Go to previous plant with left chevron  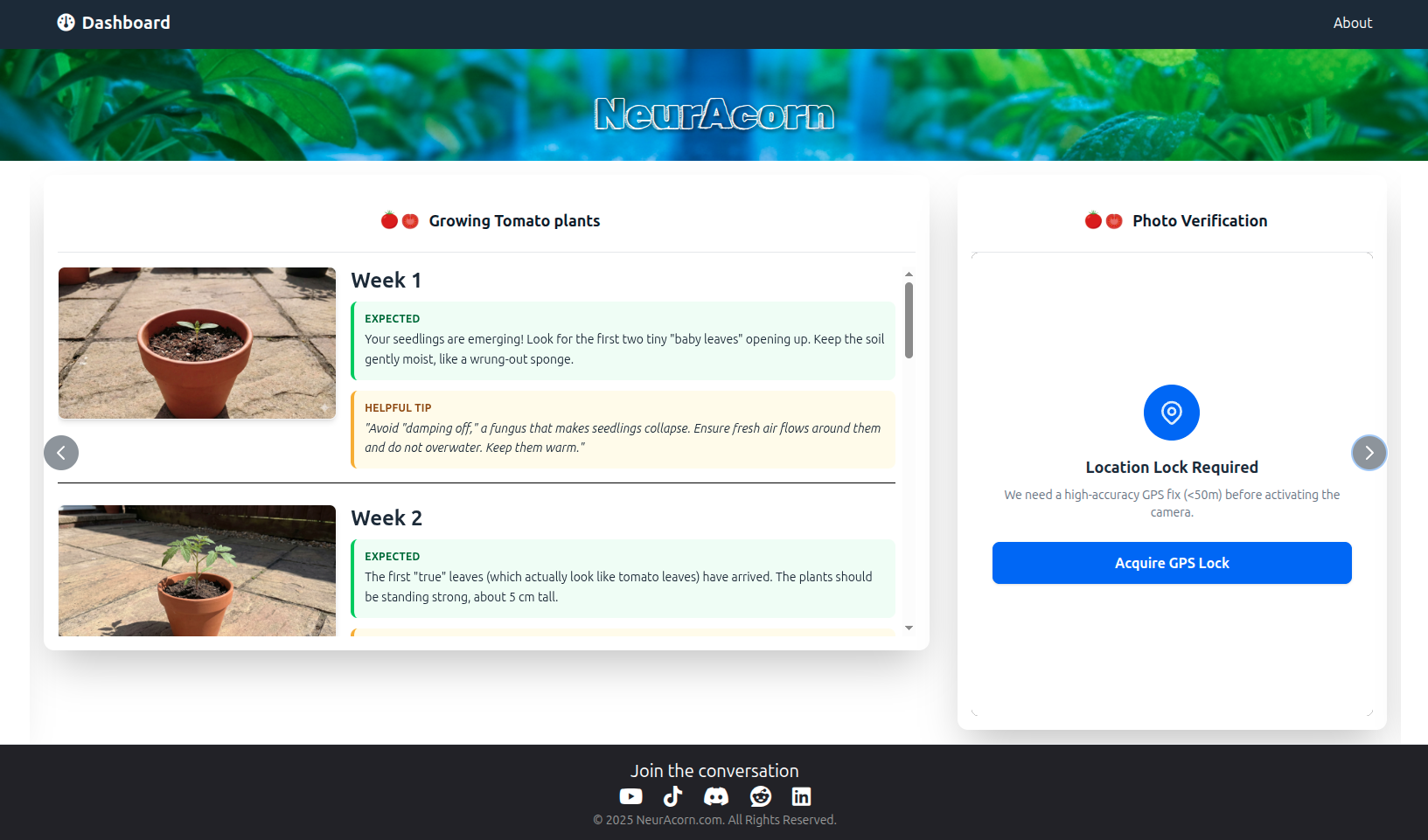[61, 453]
